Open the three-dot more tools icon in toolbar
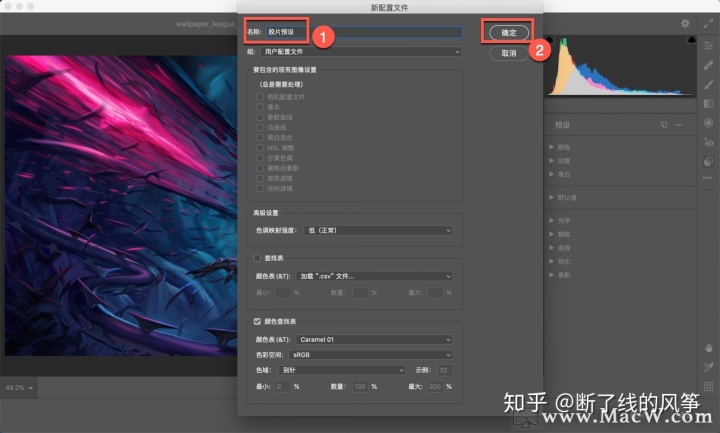720x433 pixels. (x=708, y=178)
